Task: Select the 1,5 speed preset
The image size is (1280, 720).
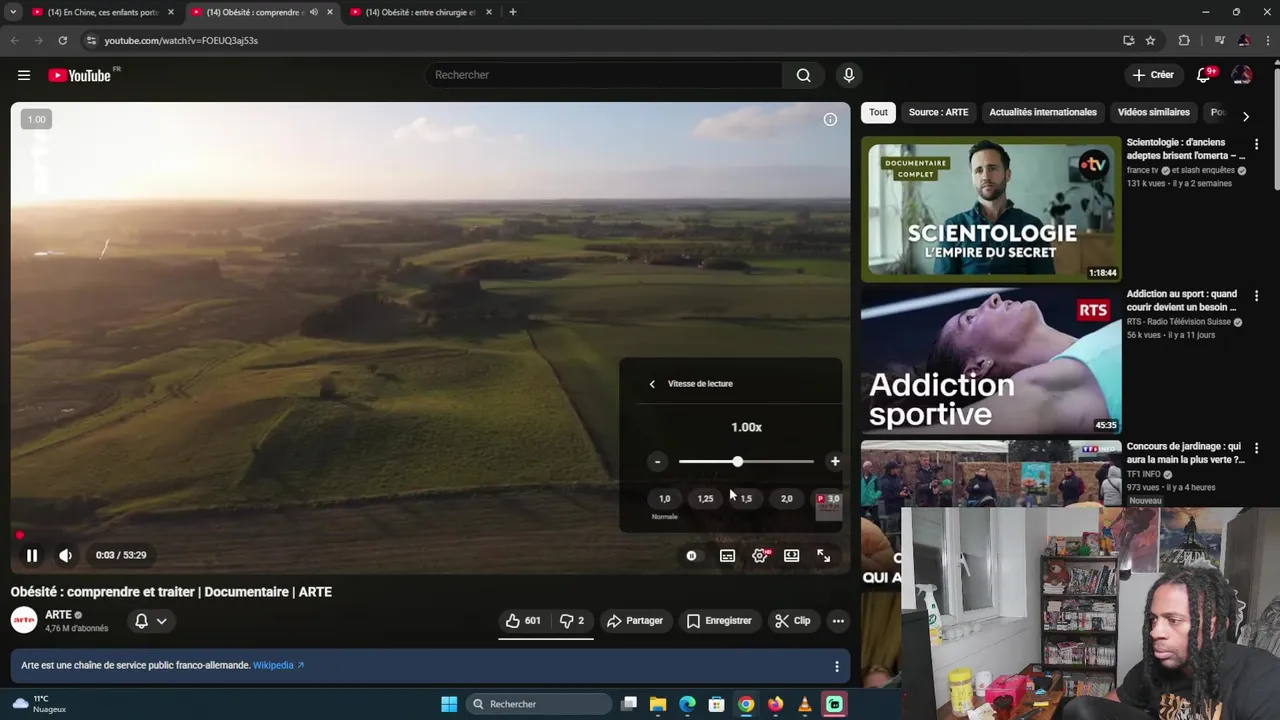Action: point(746,499)
